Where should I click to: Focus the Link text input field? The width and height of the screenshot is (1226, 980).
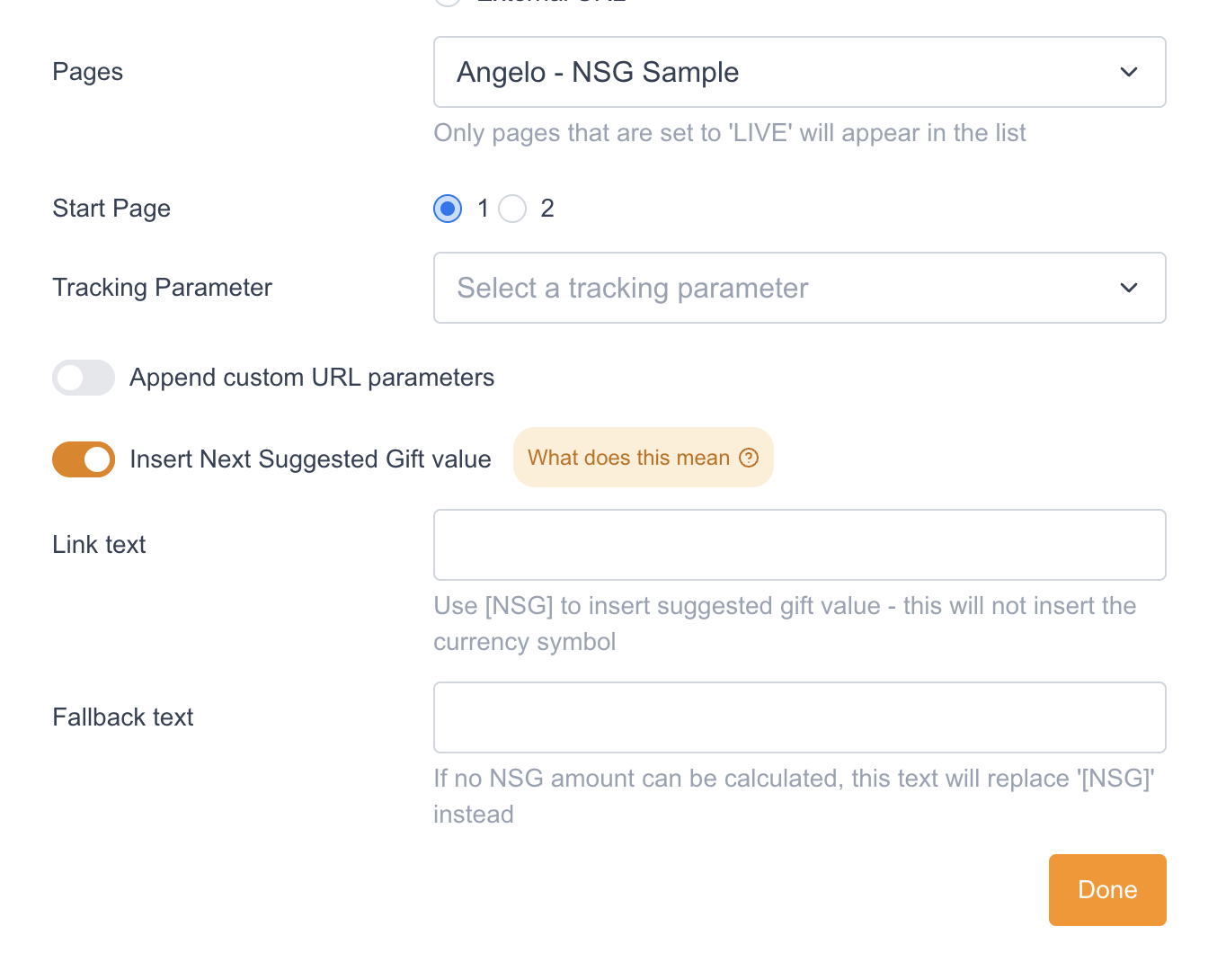tap(799, 545)
